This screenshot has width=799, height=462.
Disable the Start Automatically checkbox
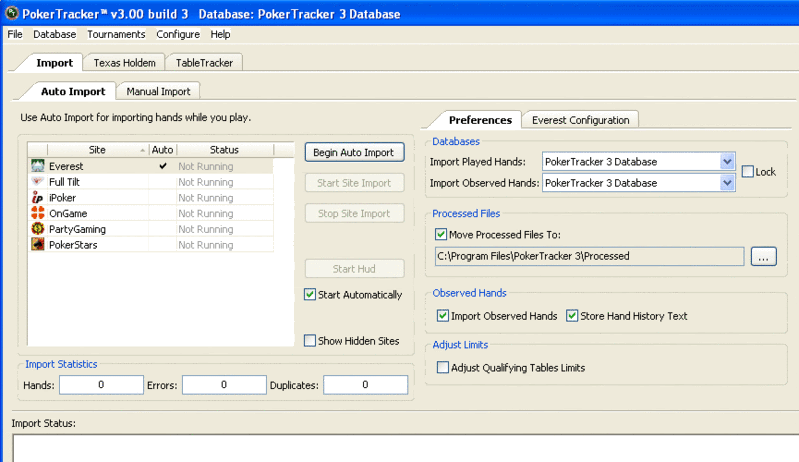(310, 294)
